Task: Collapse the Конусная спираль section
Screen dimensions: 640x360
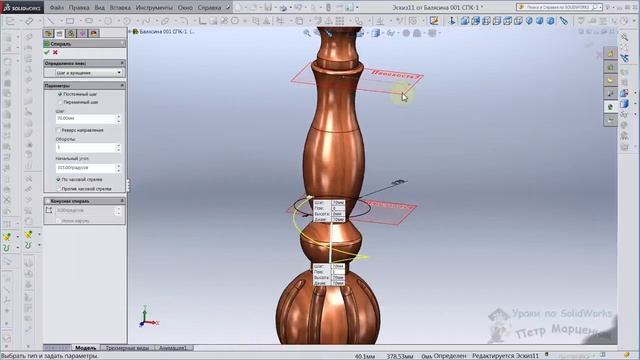Action: 122,201
